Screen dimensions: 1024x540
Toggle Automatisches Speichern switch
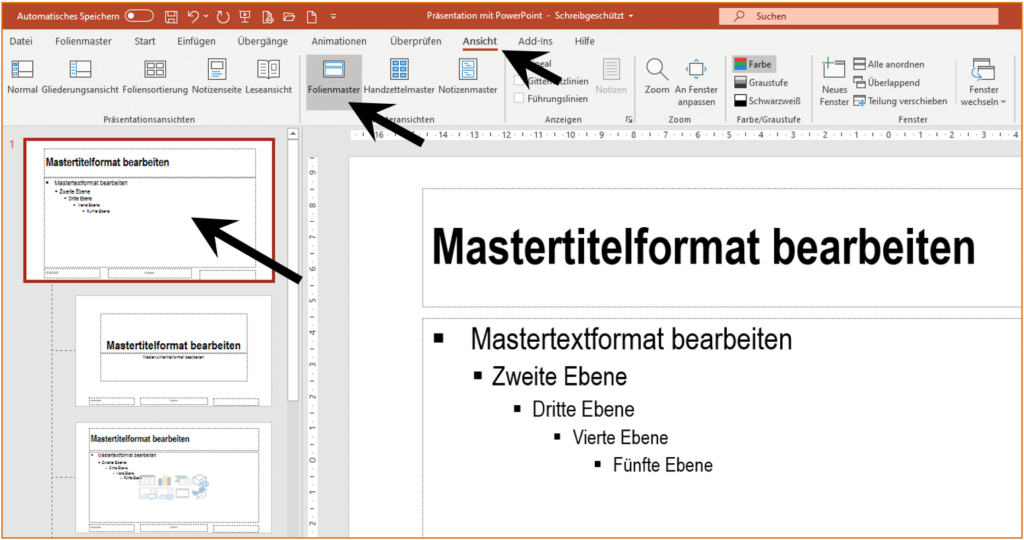coord(139,16)
